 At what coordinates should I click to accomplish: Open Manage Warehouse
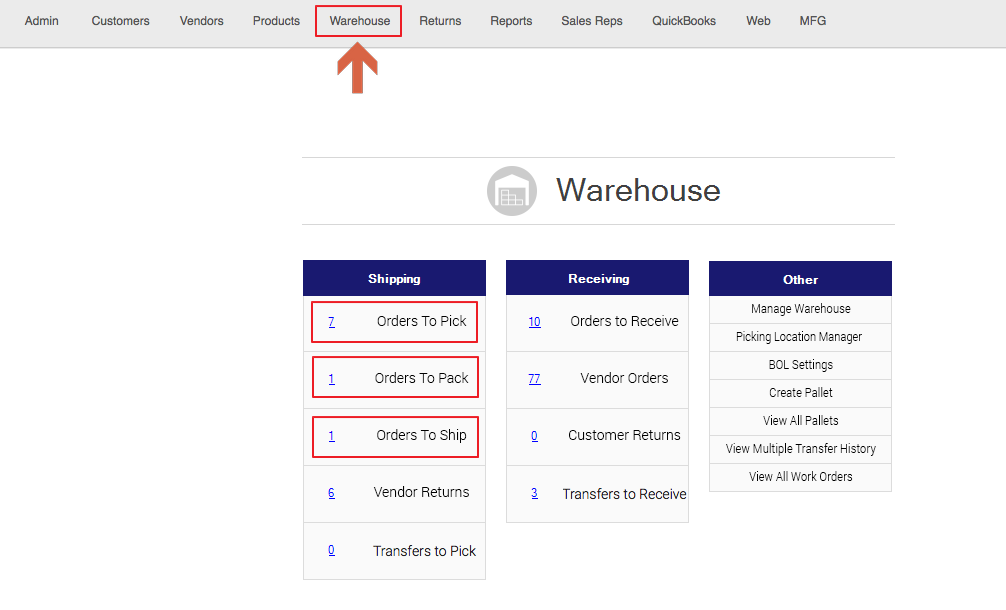coord(800,309)
